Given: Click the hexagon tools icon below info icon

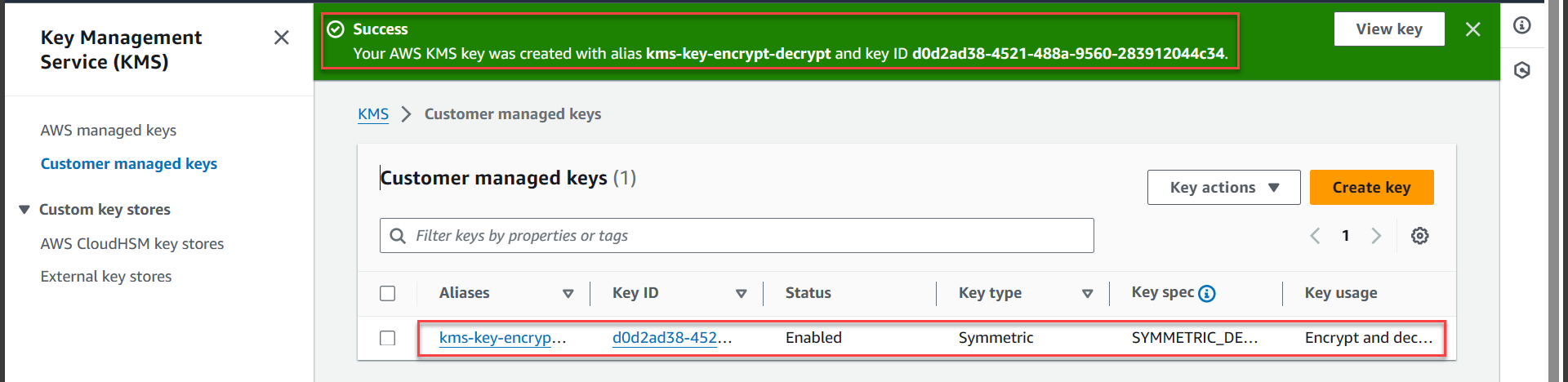Looking at the screenshot, I should 1522,70.
